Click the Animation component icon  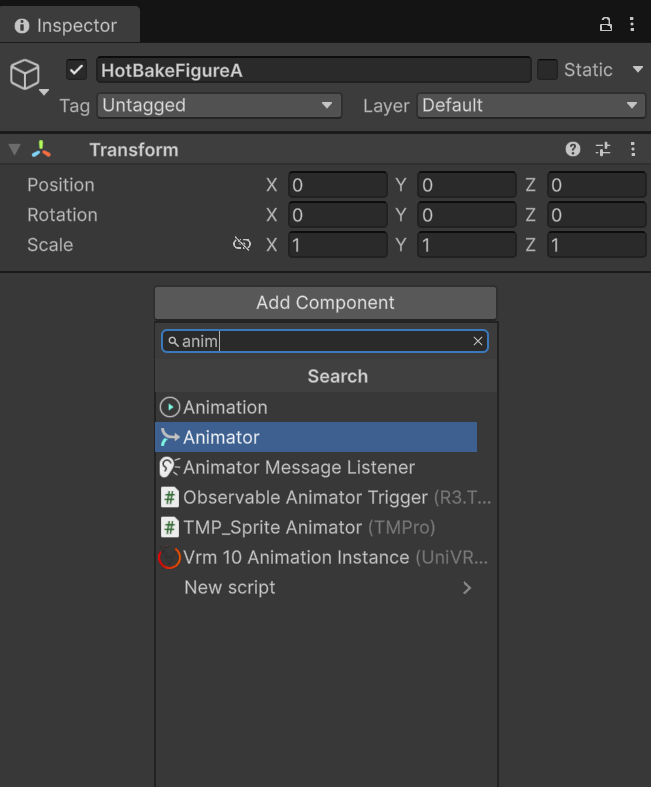[x=170, y=407]
